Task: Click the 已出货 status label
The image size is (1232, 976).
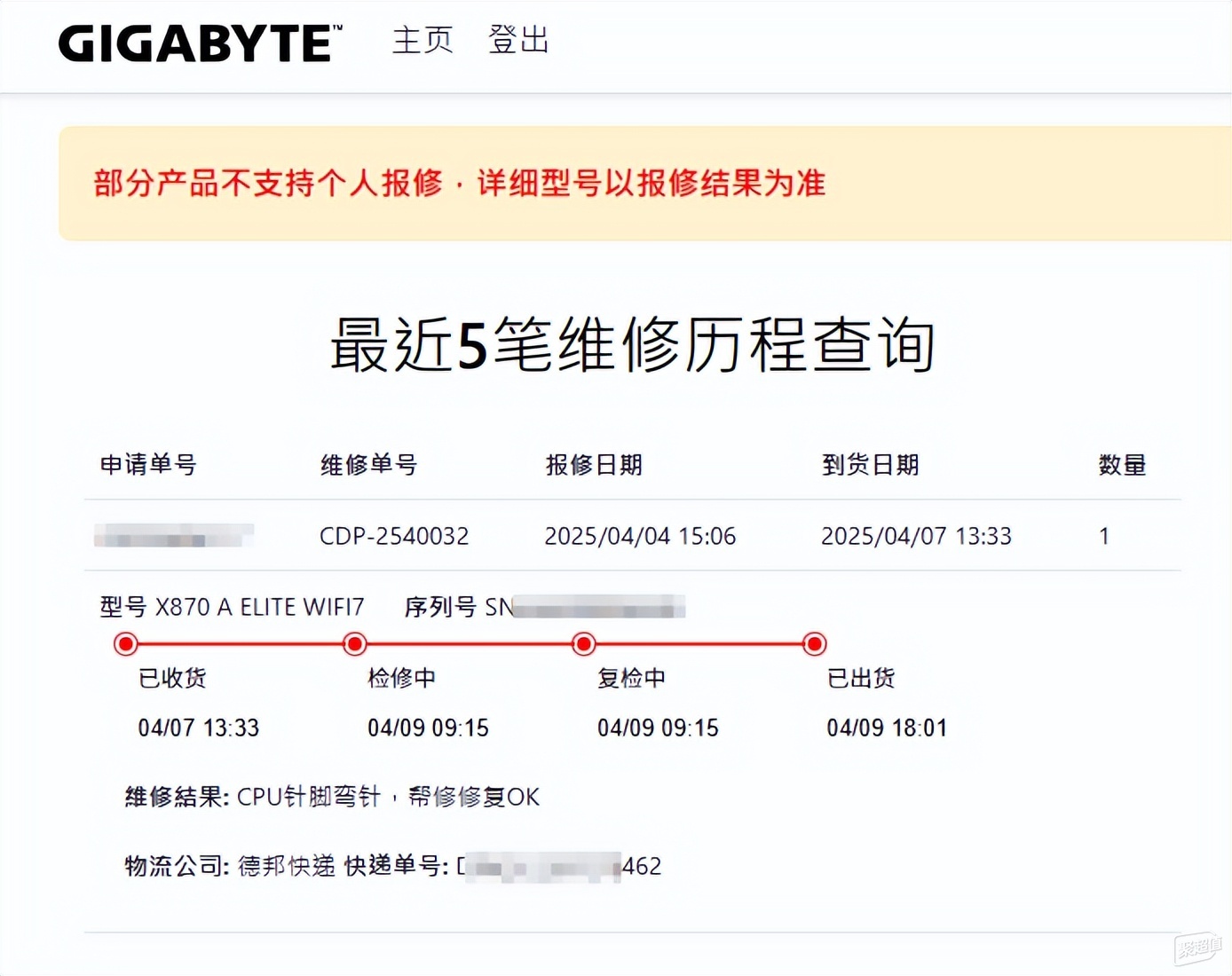Action: coord(861,678)
